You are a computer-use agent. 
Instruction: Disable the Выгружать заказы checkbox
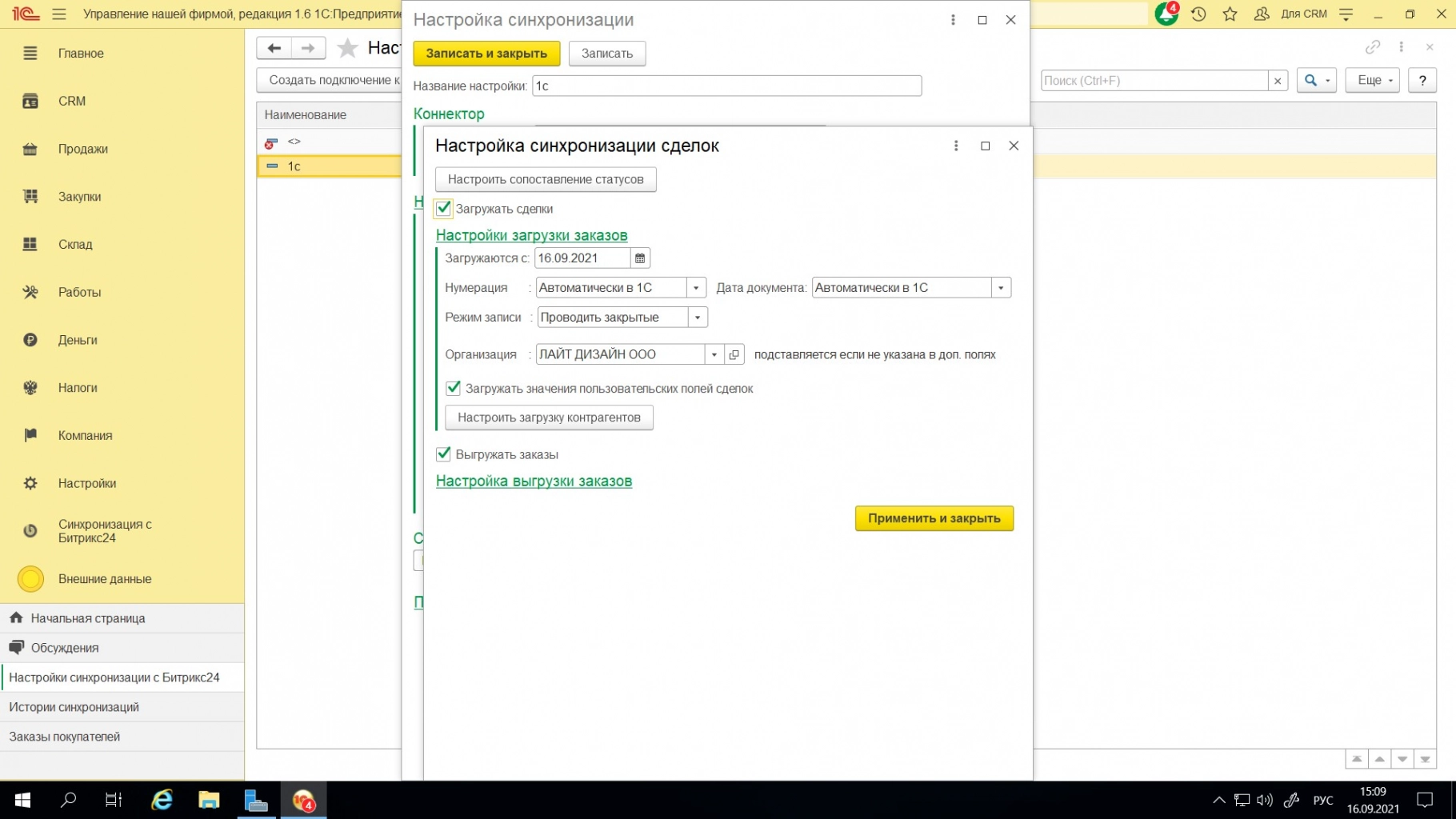pyautogui.click(x=443, y=454)
